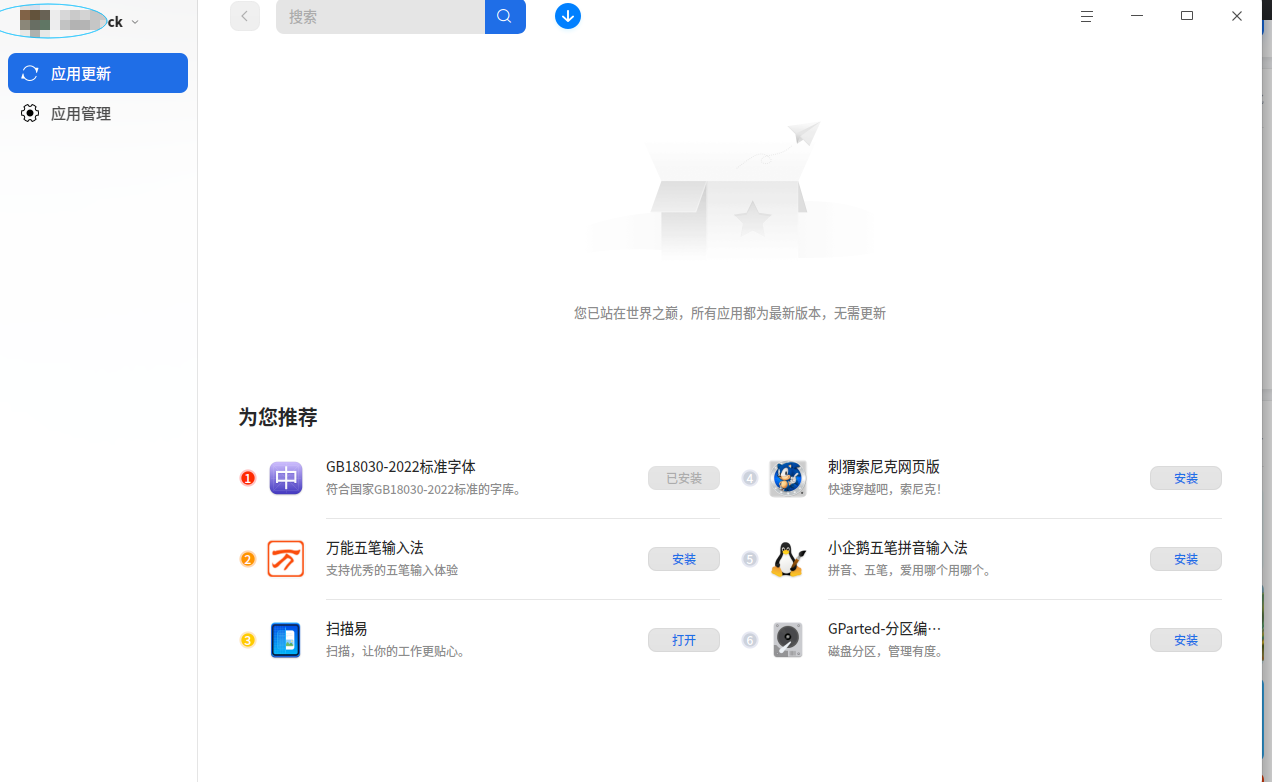The width and height of the screenshot is (1272, 782).
Task: Click the blurred account avatar
Action: 35,22
